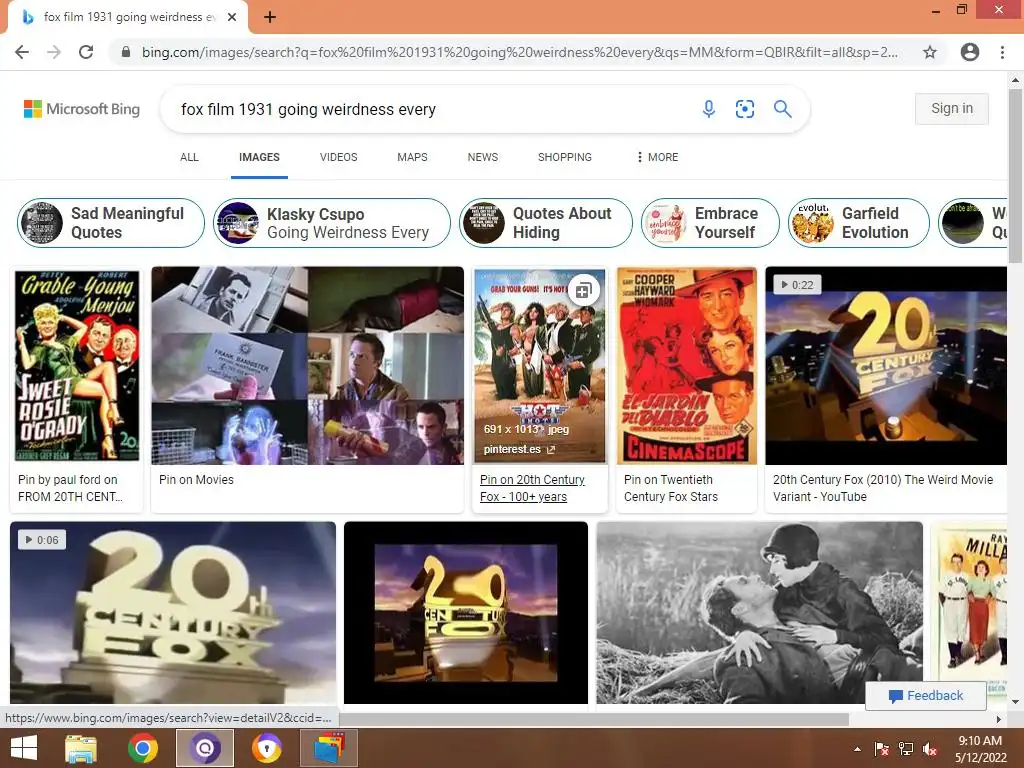The image size is (1024, 768).
Task: Switch to the ALL results tab
Action: [189, 157]
